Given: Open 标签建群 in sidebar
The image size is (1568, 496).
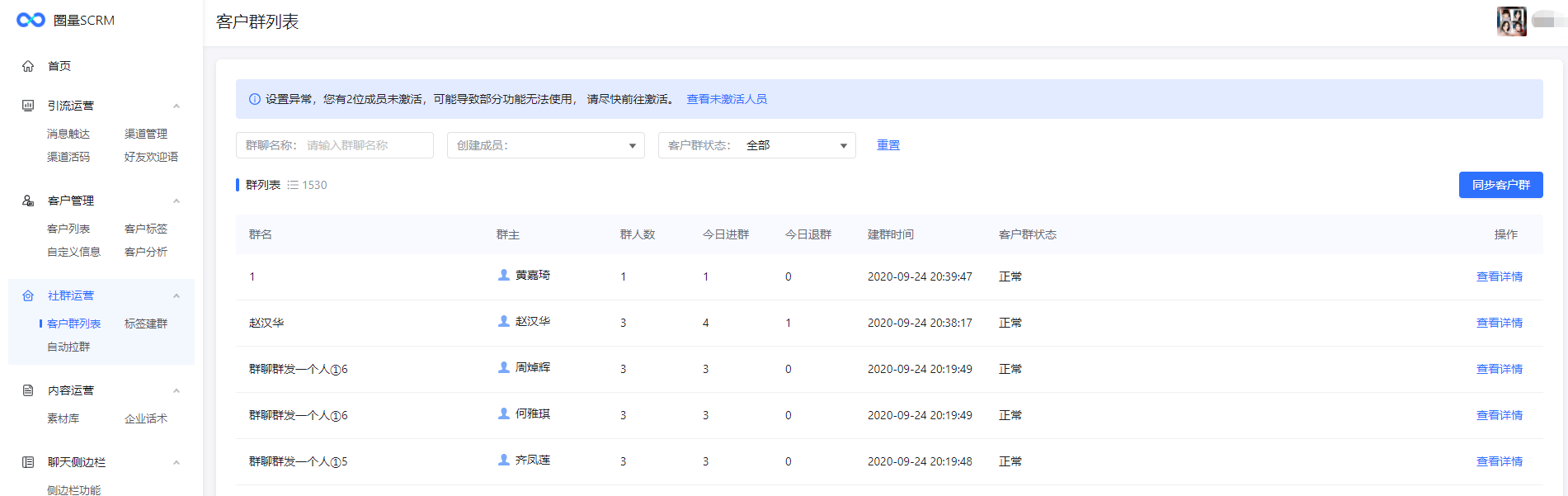Looking at the screenshot, I should (x=146, y=324).
